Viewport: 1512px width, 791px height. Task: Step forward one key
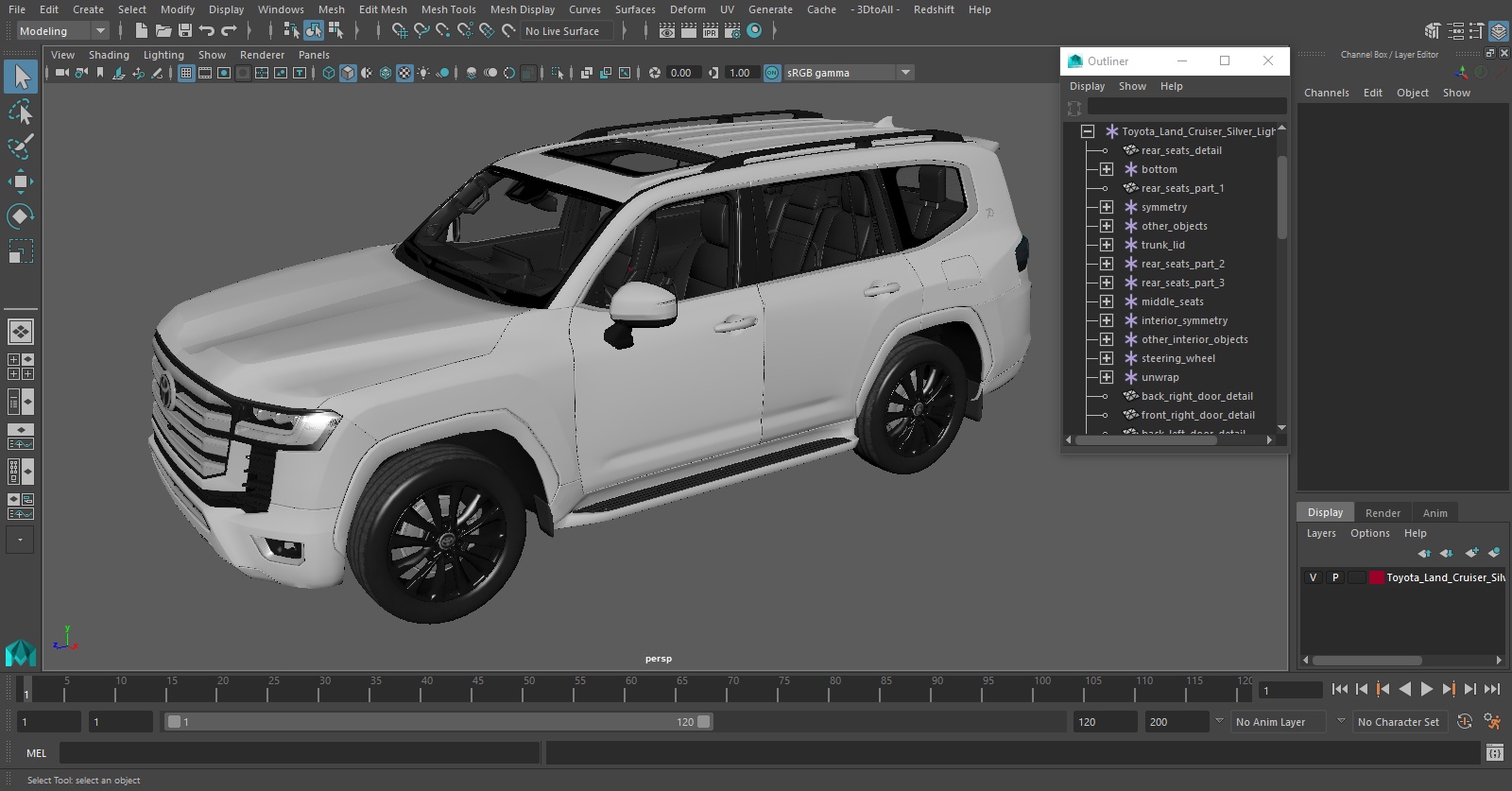pyautogui.click(x=1449, y=690)
